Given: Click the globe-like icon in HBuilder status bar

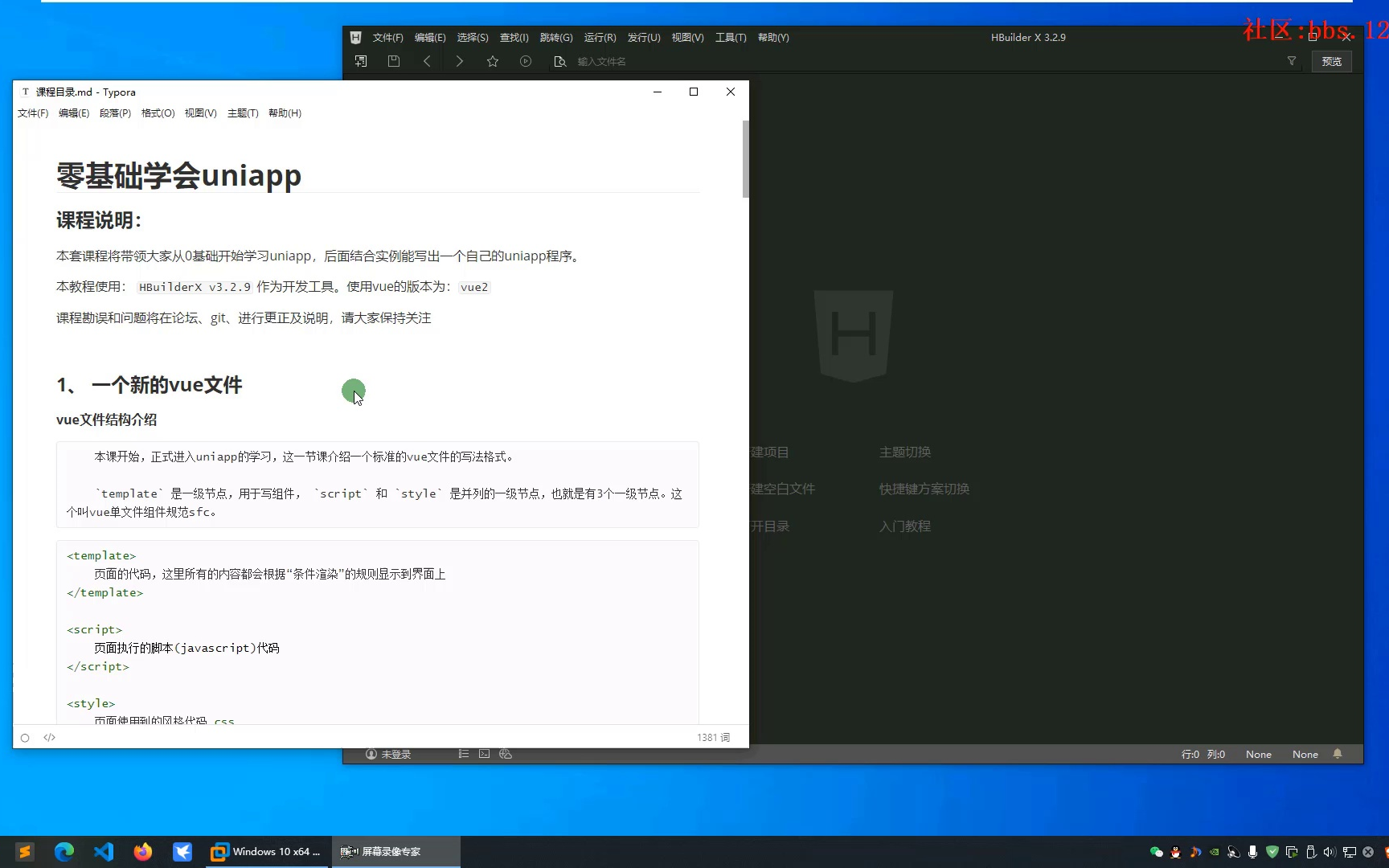Looking at the screenshot, I should point(506,754).
